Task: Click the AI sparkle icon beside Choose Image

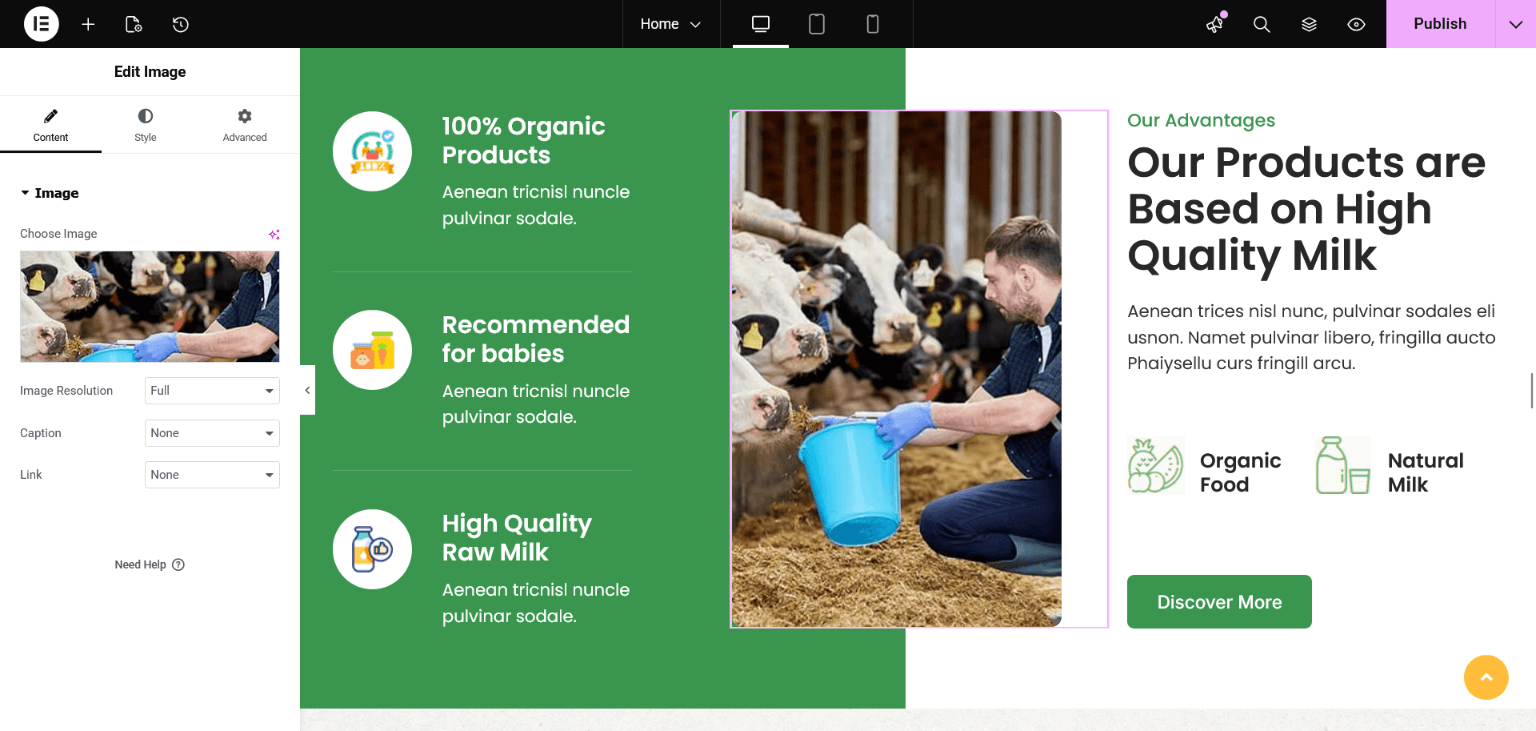Action: coord(273,234)
